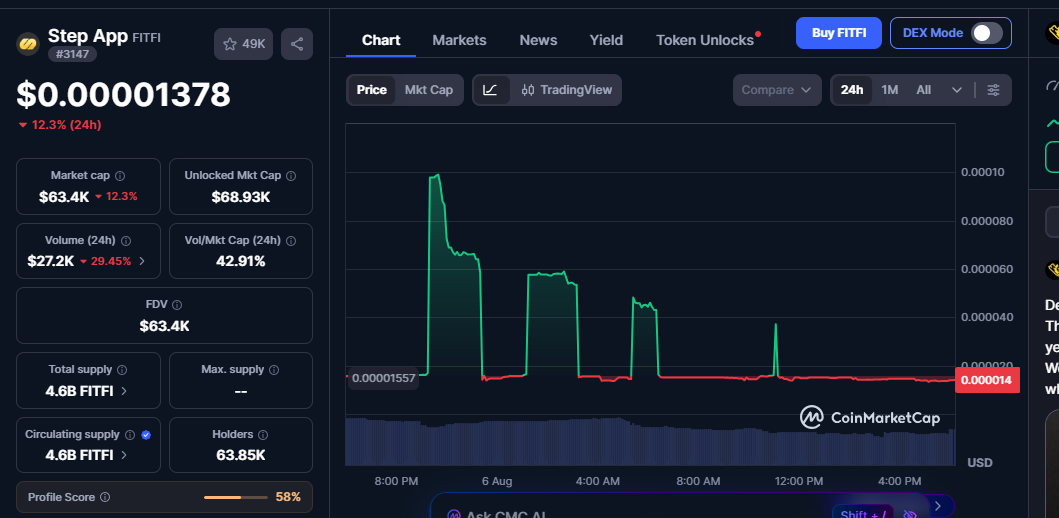This screenshot has width=1059, height=518.
Task: Show info for Total supply
Action: [122, 370]
